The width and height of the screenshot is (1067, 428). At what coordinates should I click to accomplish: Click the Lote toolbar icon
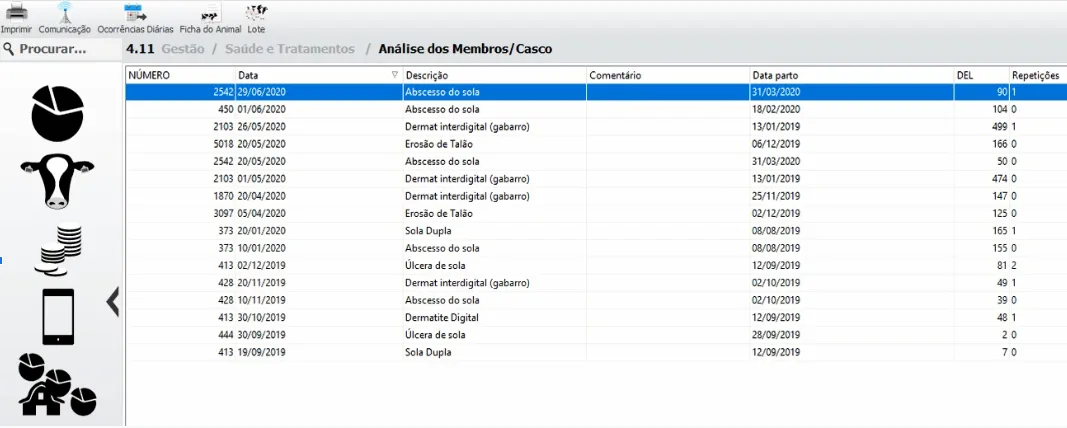[257, 12]
